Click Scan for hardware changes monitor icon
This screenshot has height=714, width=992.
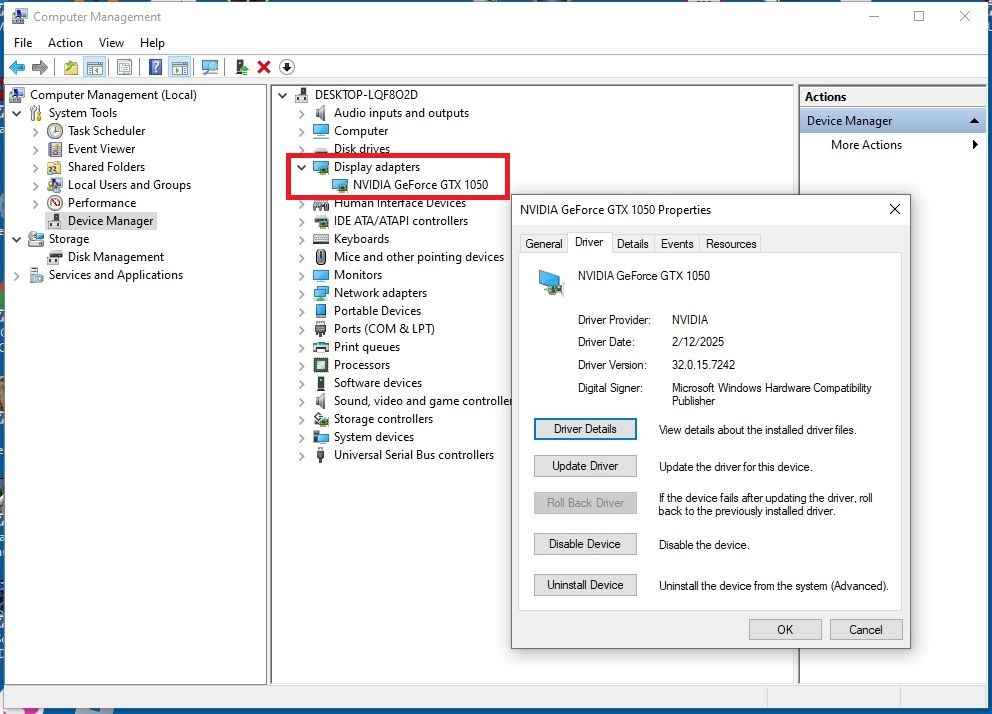(x=210, y=67)
